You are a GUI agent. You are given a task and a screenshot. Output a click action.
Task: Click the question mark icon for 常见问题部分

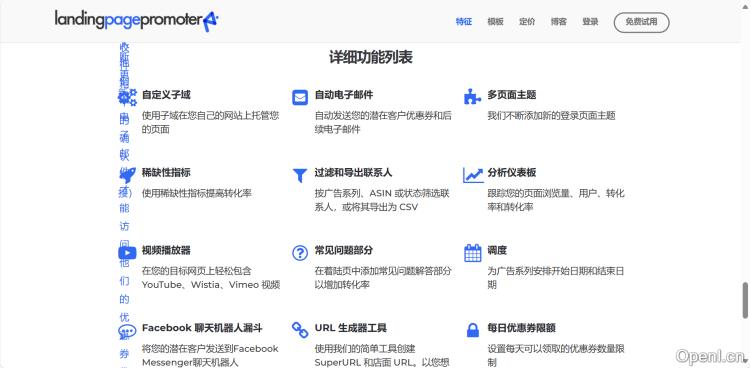[x=300, y=253]
